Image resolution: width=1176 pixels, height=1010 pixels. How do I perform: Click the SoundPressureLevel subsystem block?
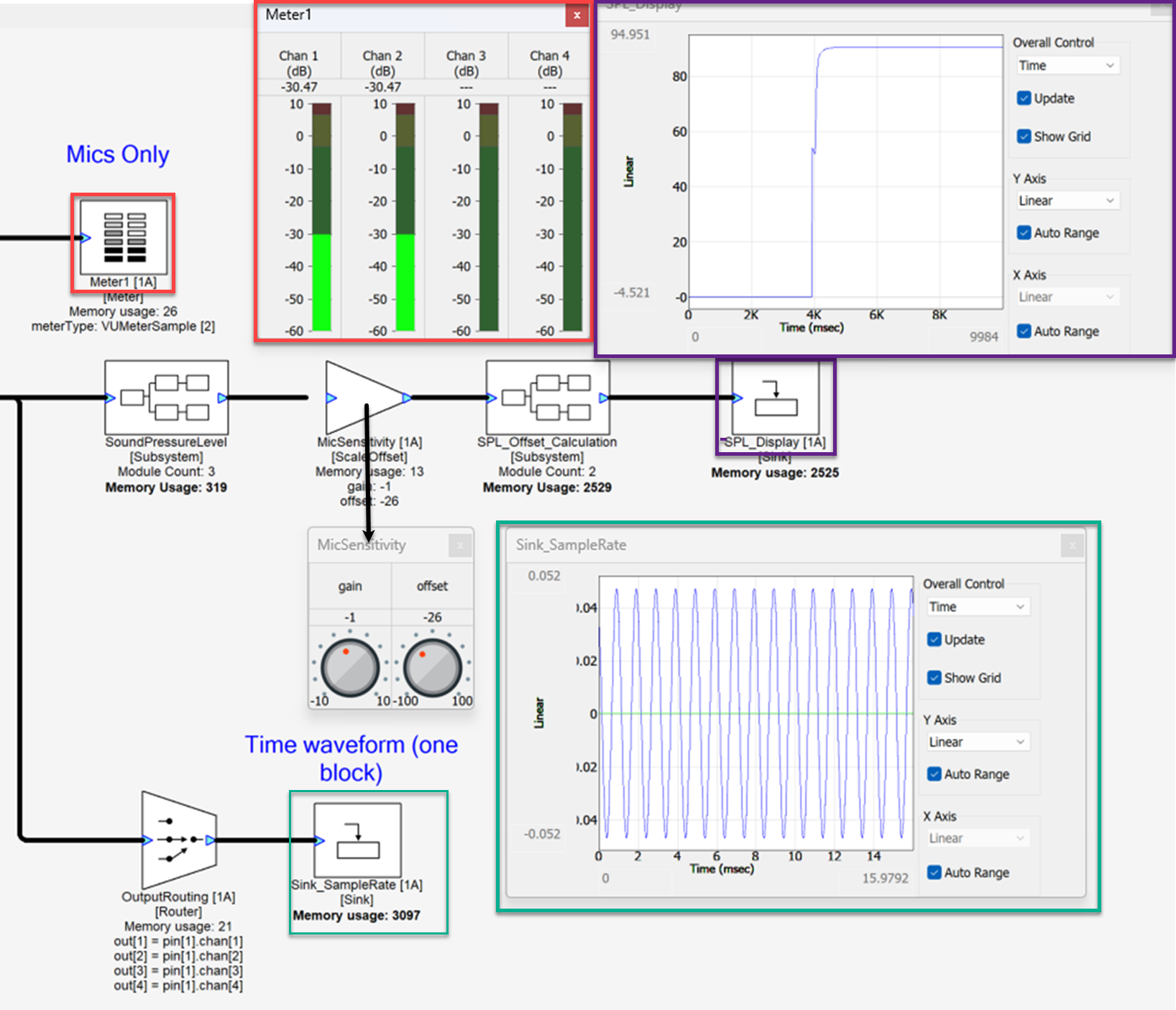pyautogui.click(x=166, y=398)
